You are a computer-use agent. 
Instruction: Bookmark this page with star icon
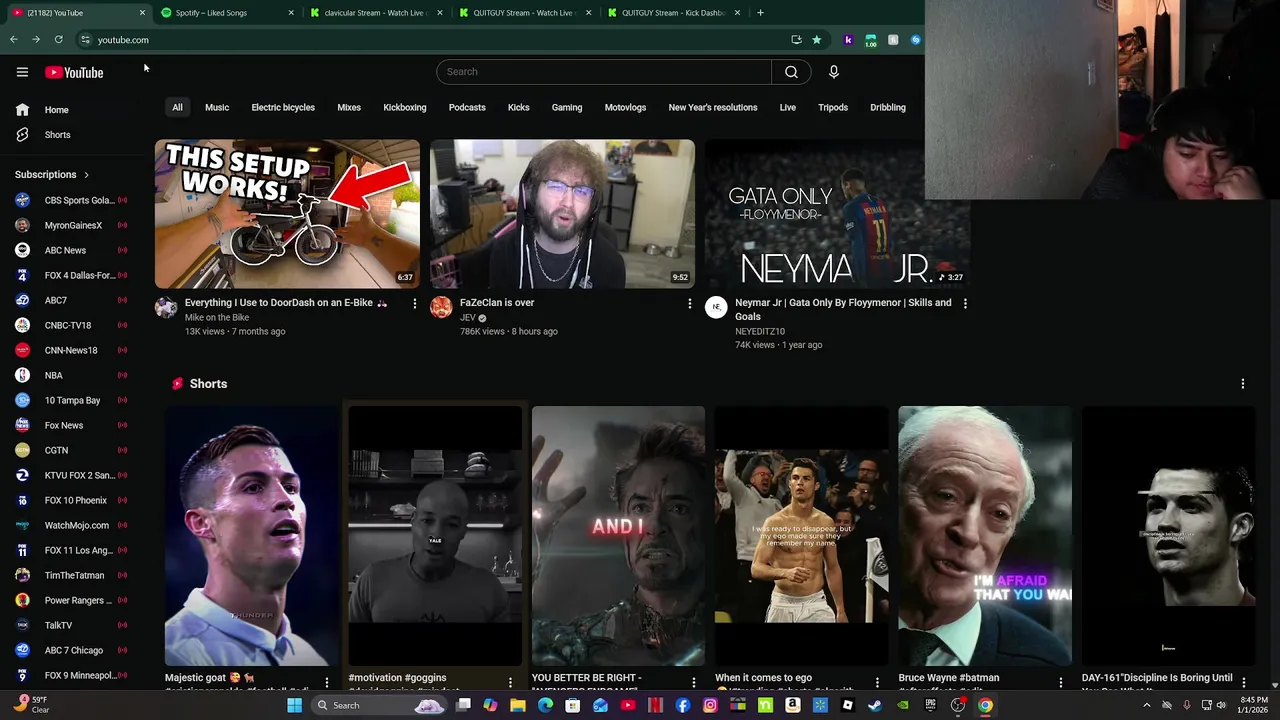coord(816,40)
